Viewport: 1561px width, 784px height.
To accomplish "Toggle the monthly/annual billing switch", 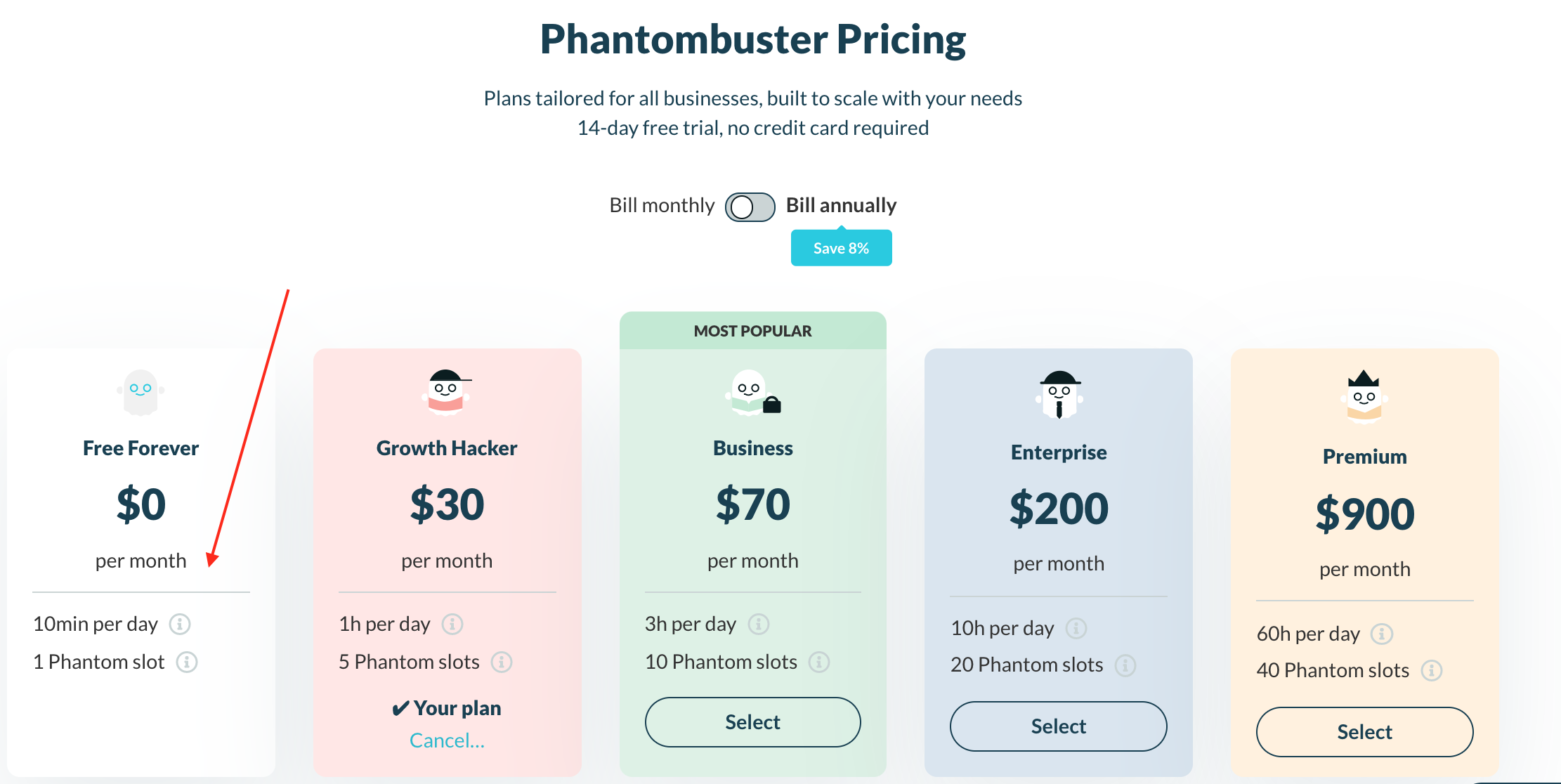I will click(750, 207).
